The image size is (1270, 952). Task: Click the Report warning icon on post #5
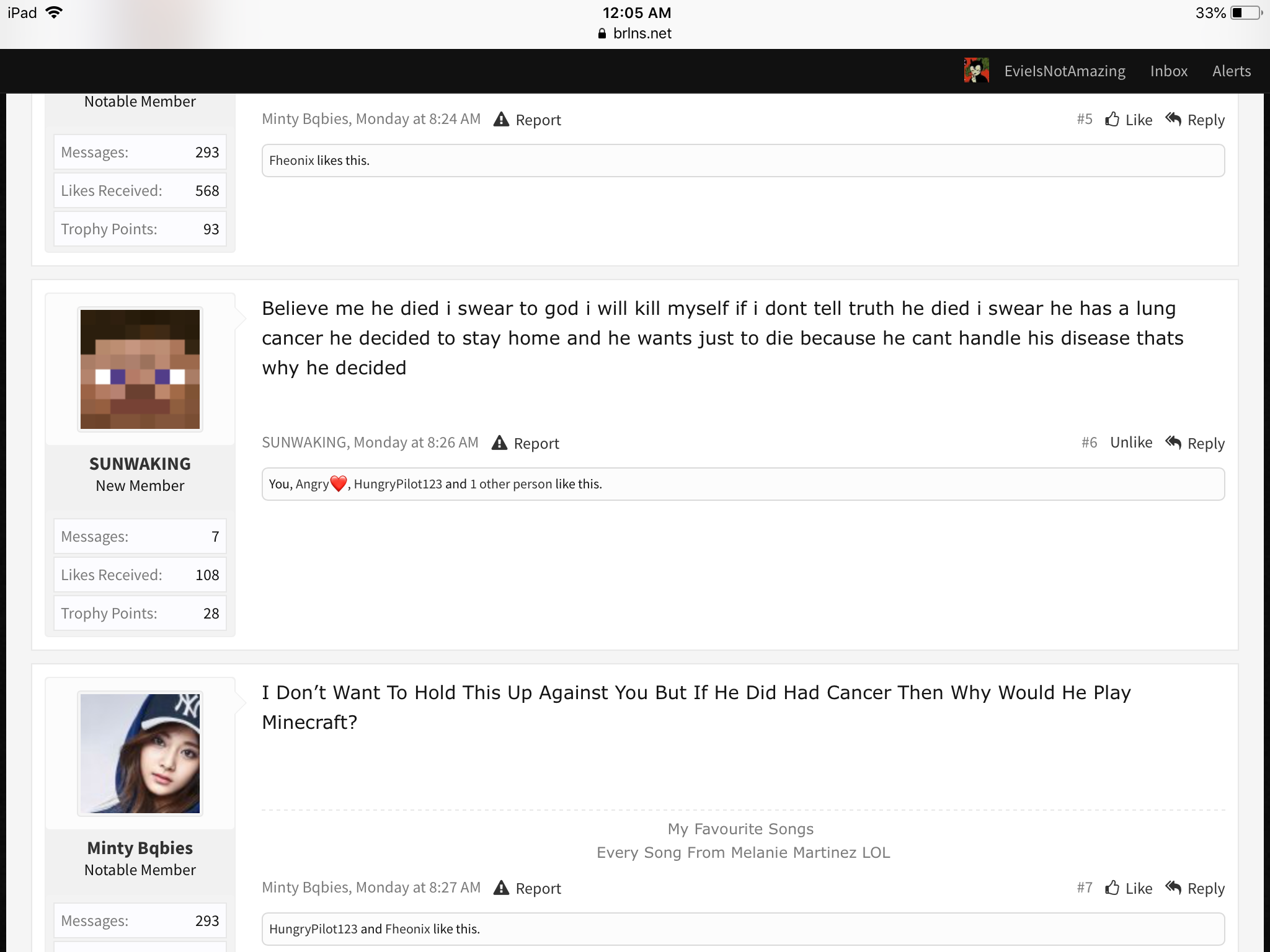point(501,119)
